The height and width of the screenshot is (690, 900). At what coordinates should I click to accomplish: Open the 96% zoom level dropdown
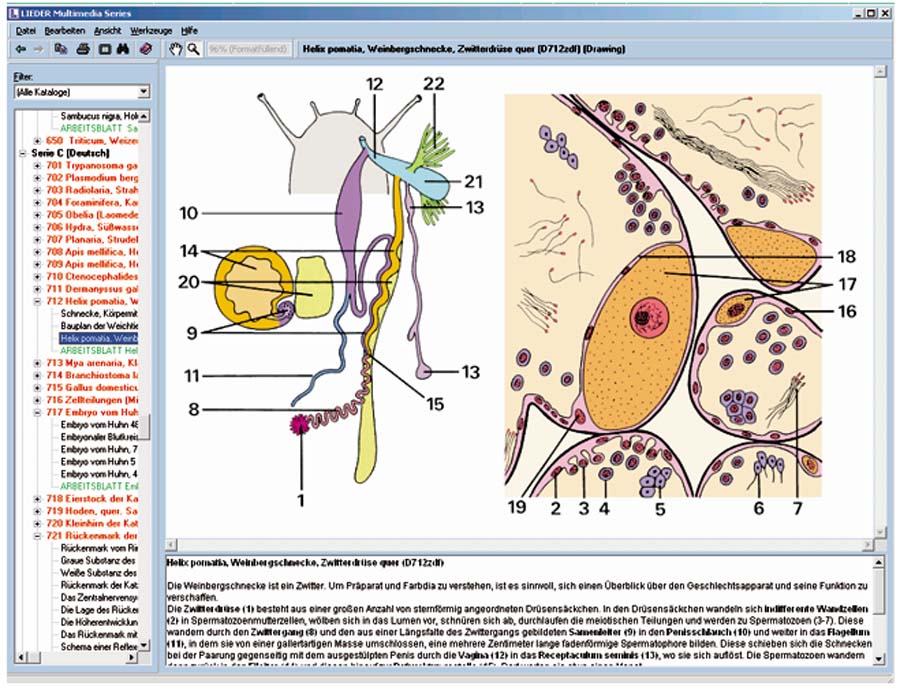pos(250,48)
